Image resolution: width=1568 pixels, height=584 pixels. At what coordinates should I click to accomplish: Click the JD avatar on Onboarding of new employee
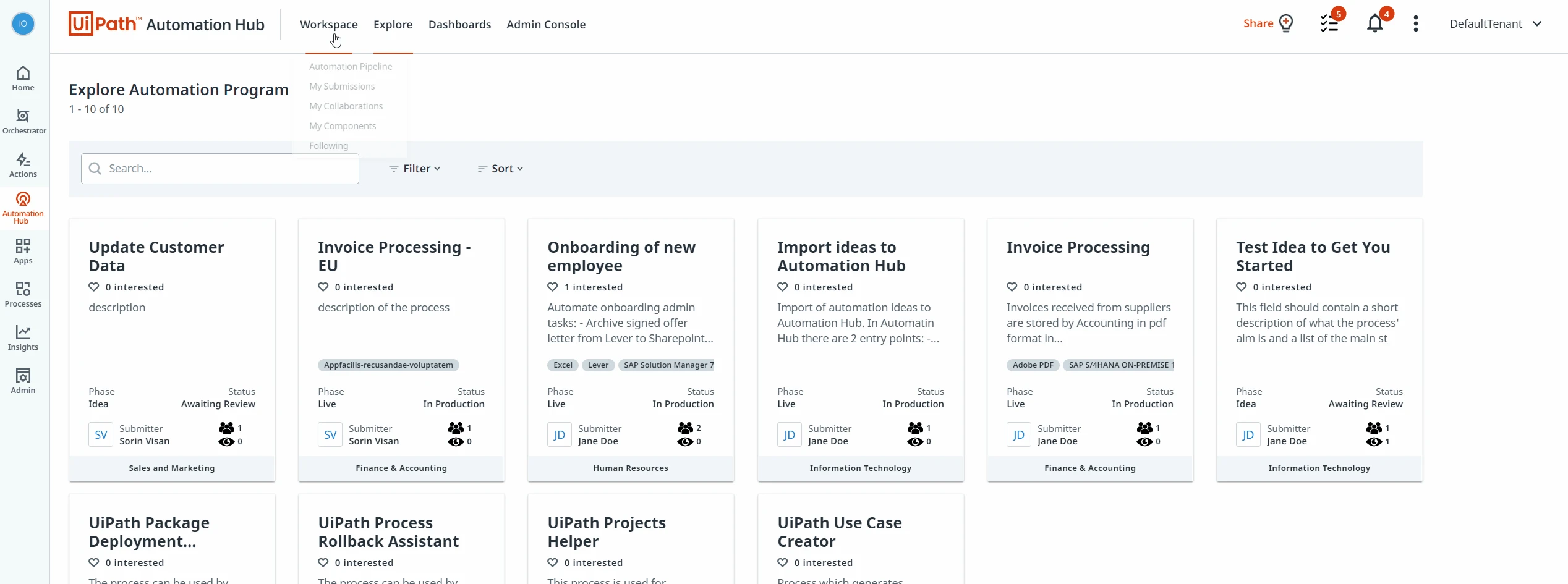(x=560, y=435)
